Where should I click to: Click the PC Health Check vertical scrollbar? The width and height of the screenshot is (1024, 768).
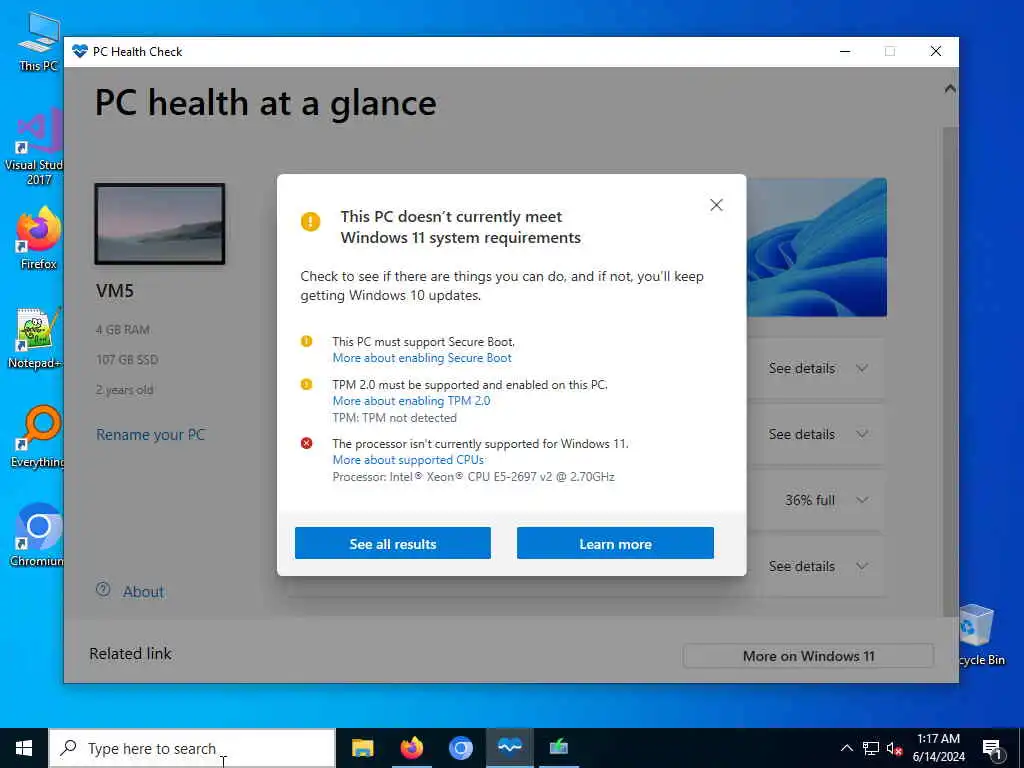[x=950, y=372]
